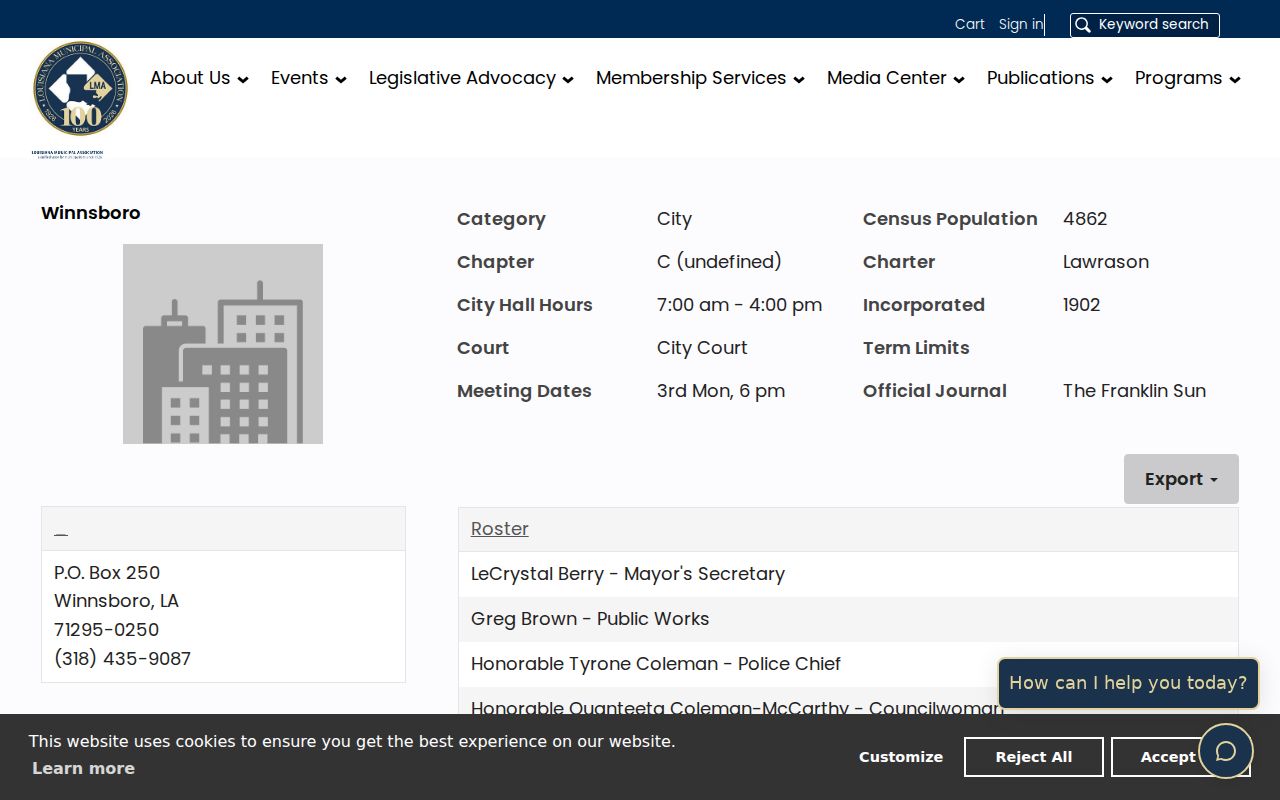Select LeCrystal Berry - Mayor's Secretary row
1280x800 pixels.
pos(848,574)
